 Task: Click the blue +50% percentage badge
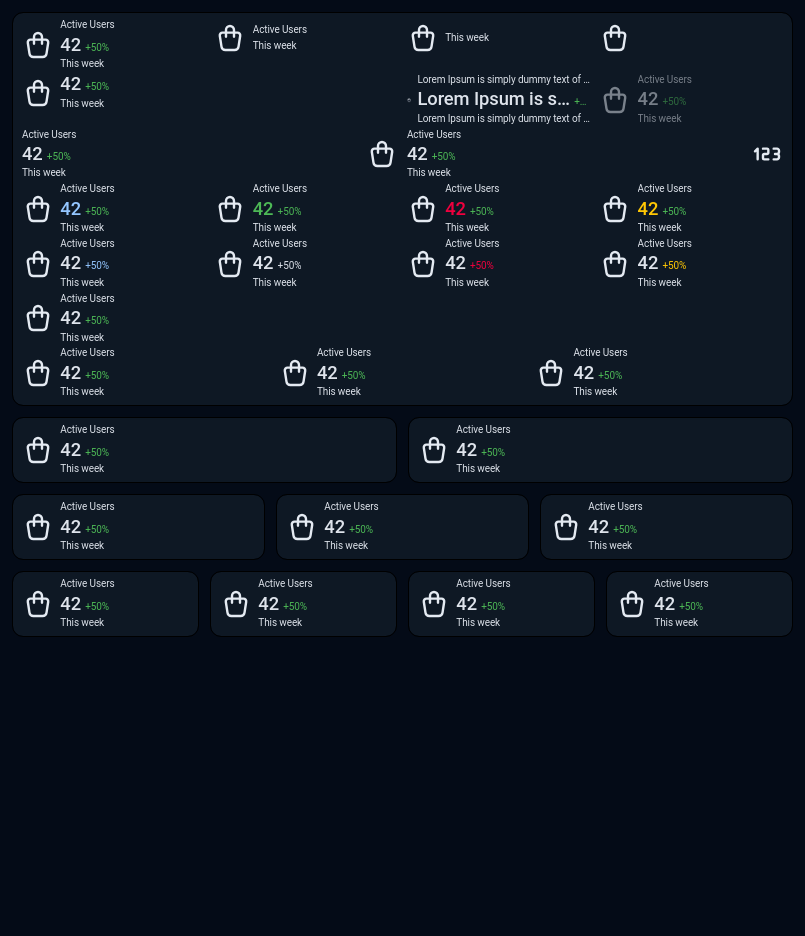tap(97, 266)
